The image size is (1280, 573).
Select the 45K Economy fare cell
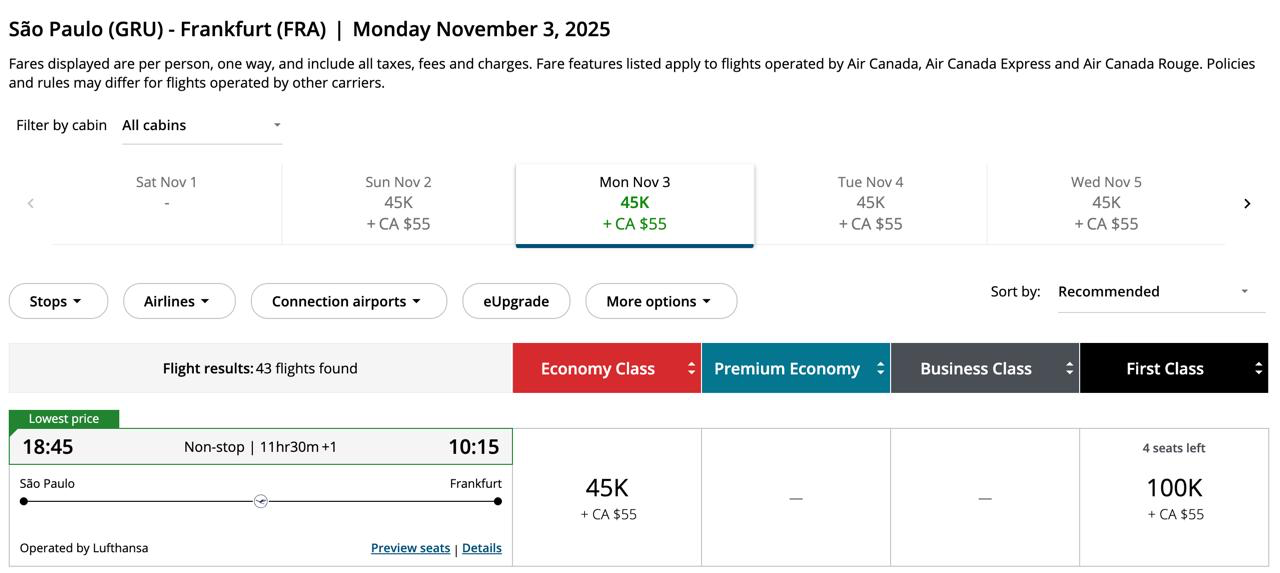point(607,498)
